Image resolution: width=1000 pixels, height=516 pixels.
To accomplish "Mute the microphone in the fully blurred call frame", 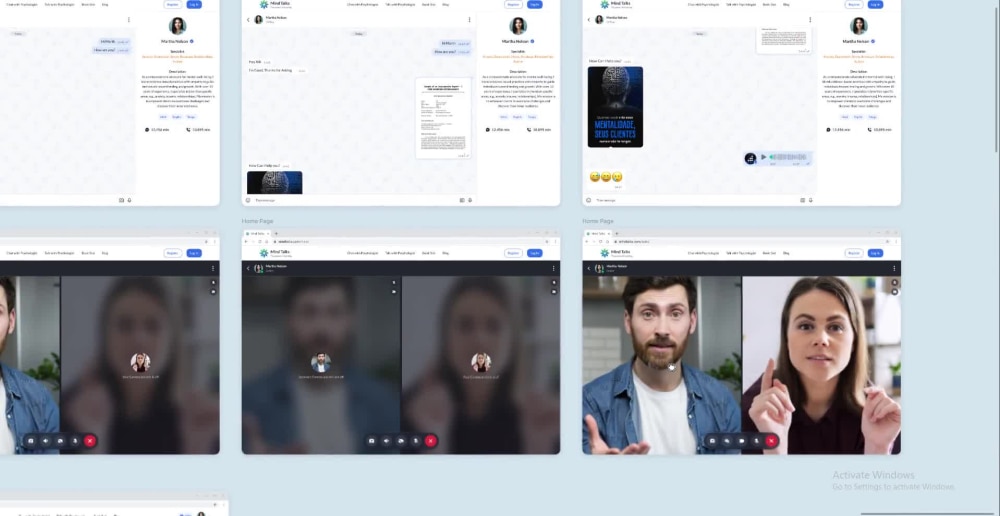I will (416, 441).
